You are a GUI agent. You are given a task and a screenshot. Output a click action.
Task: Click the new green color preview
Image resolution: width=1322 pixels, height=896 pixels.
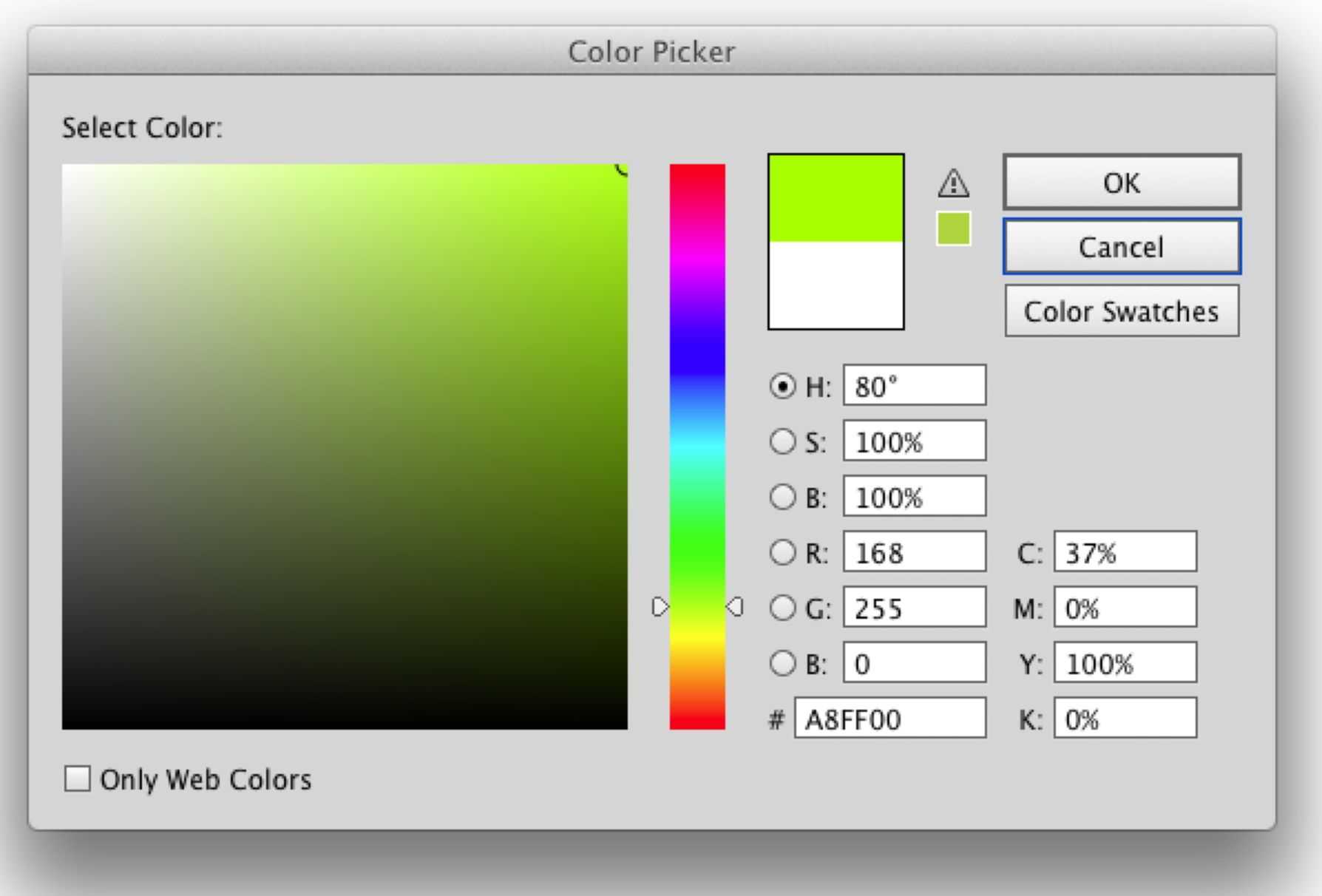point(835,198)
